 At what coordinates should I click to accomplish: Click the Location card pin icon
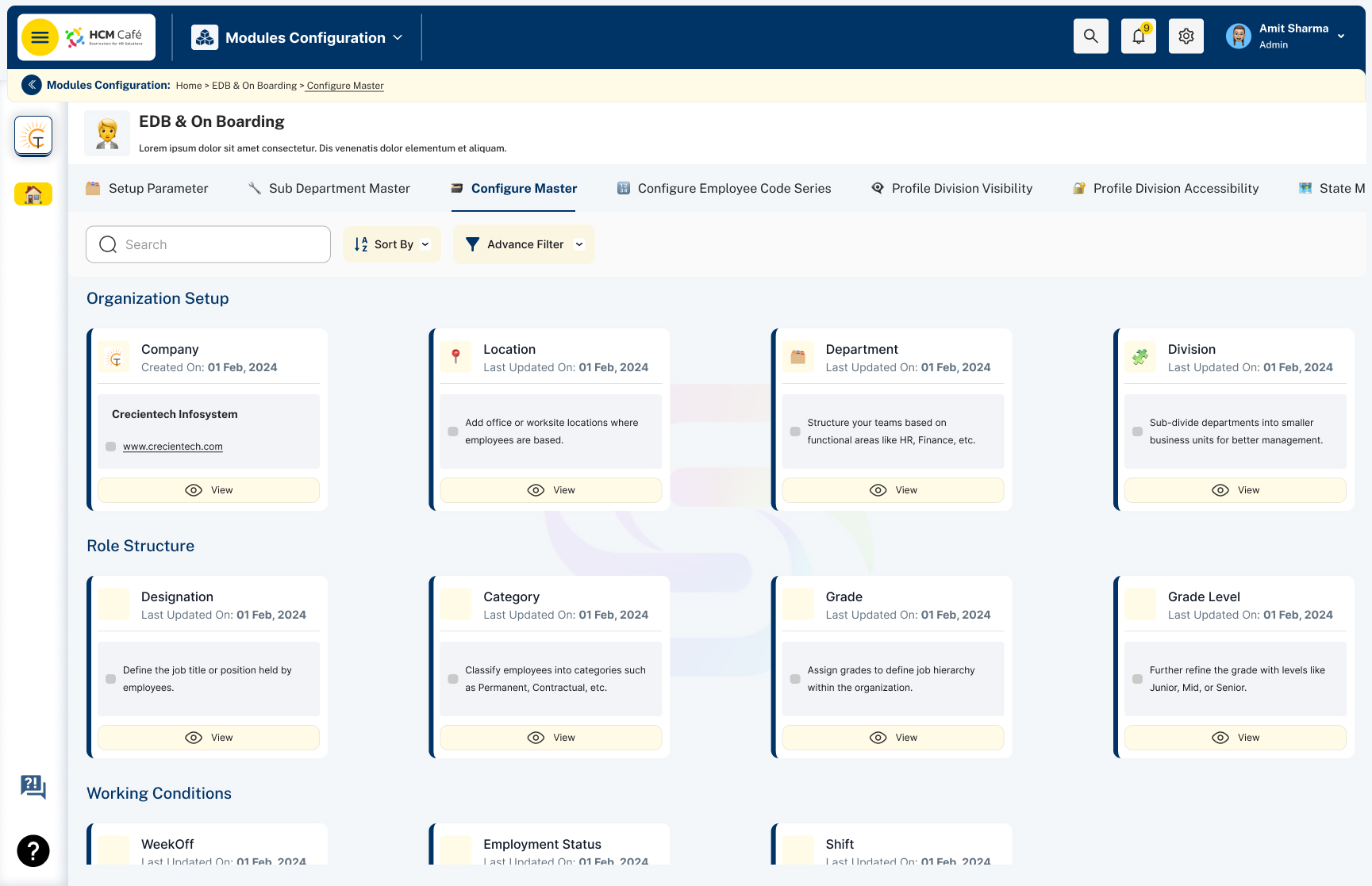[x=456, y=357]
